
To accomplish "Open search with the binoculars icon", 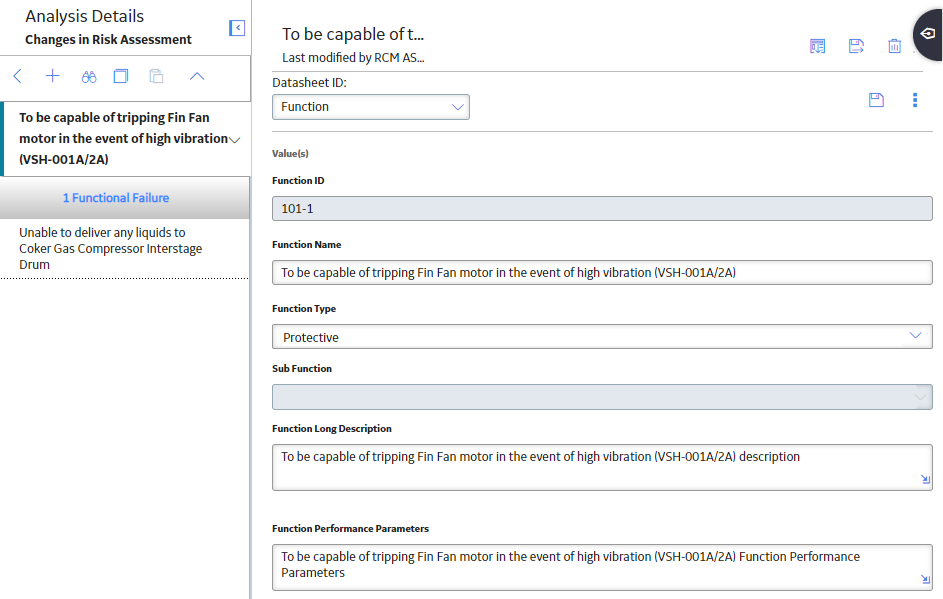I will pos(89,76).
